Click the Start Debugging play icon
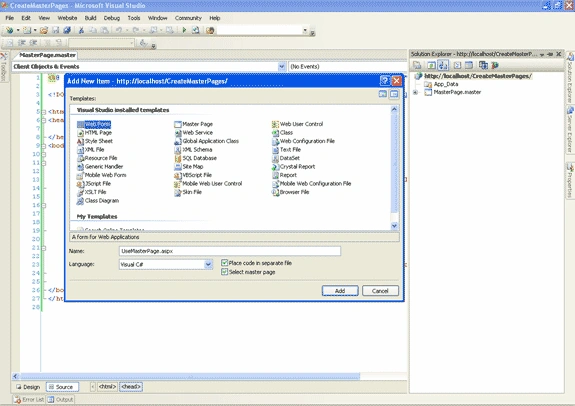Image resolution: width=575 pixels, height=406 pixels. pos(184,30)
